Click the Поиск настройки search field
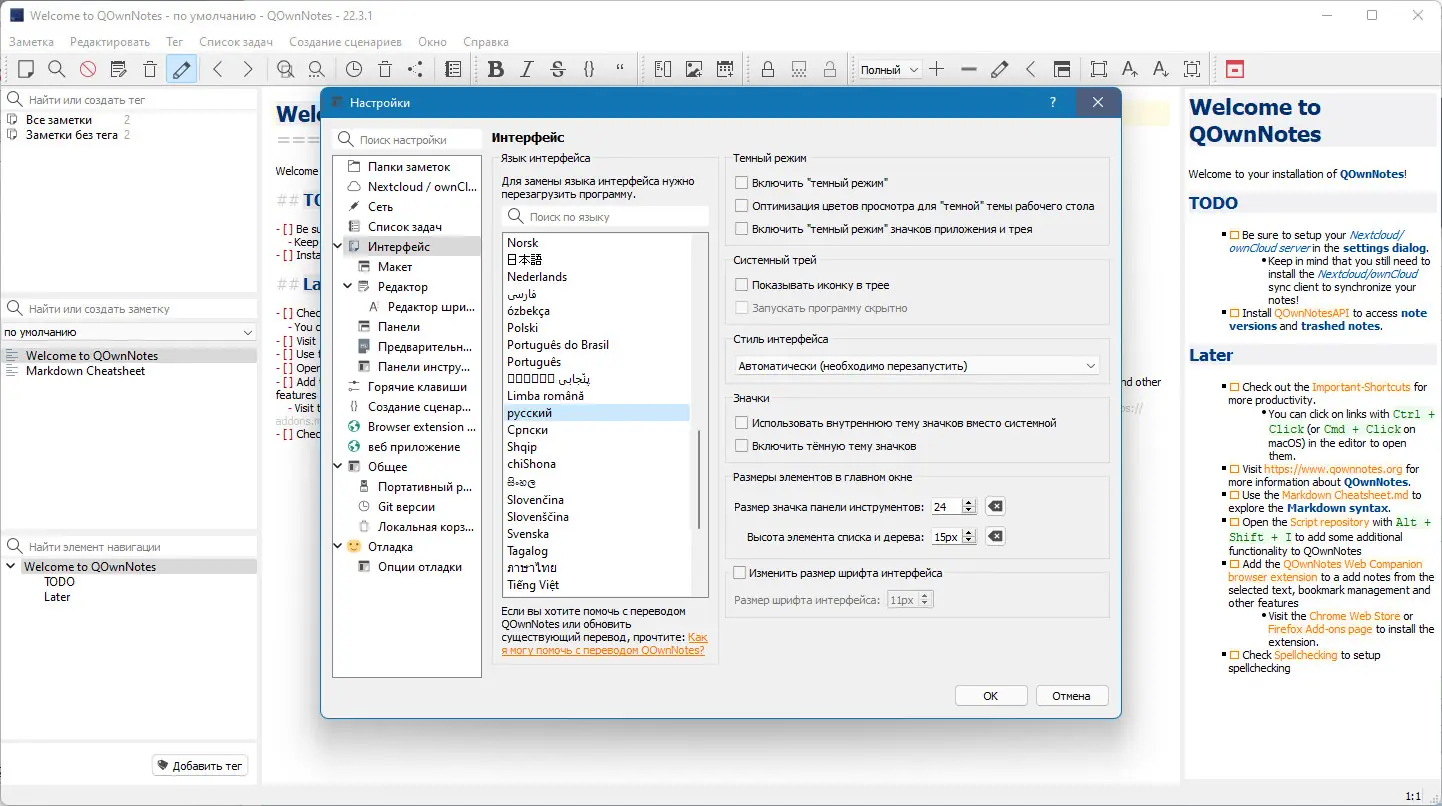Viewport: 1442px width, 806px height. (407, 140)
